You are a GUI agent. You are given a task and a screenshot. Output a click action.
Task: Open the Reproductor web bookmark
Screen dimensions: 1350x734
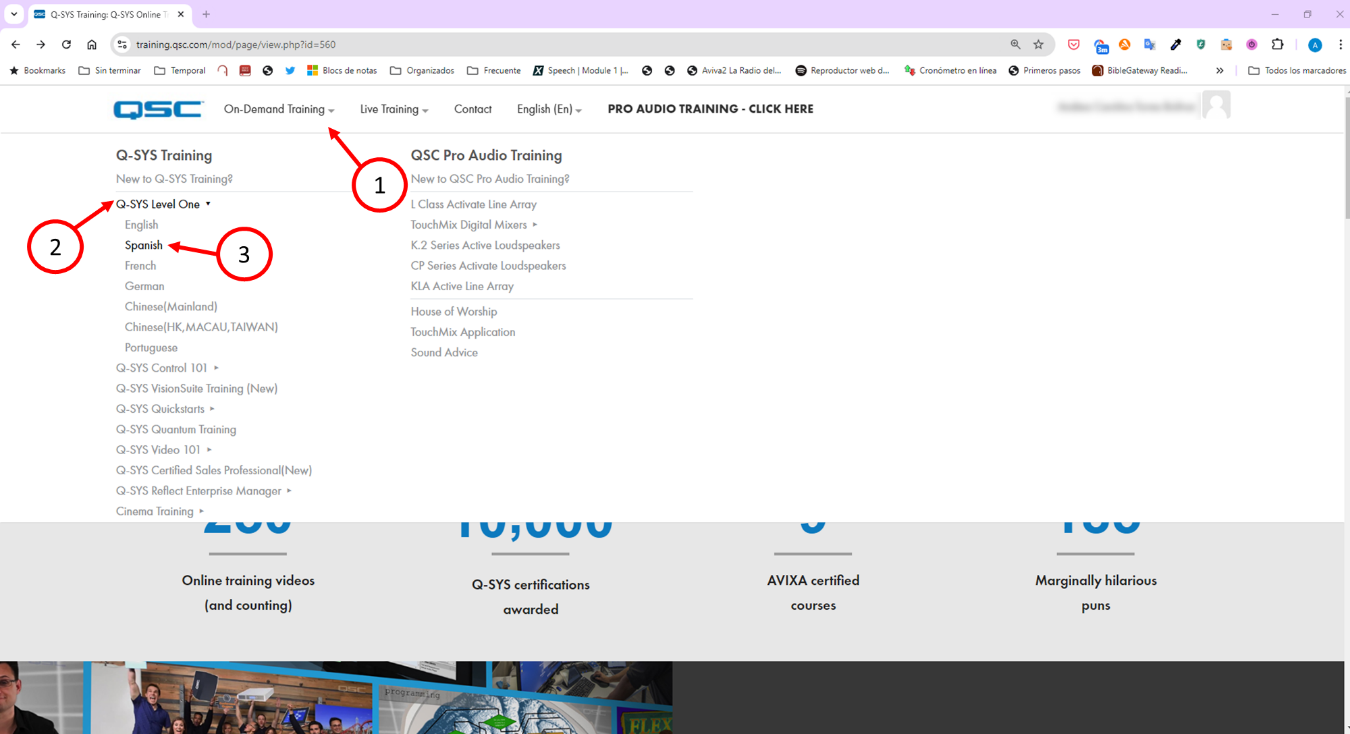click(842, 71)
